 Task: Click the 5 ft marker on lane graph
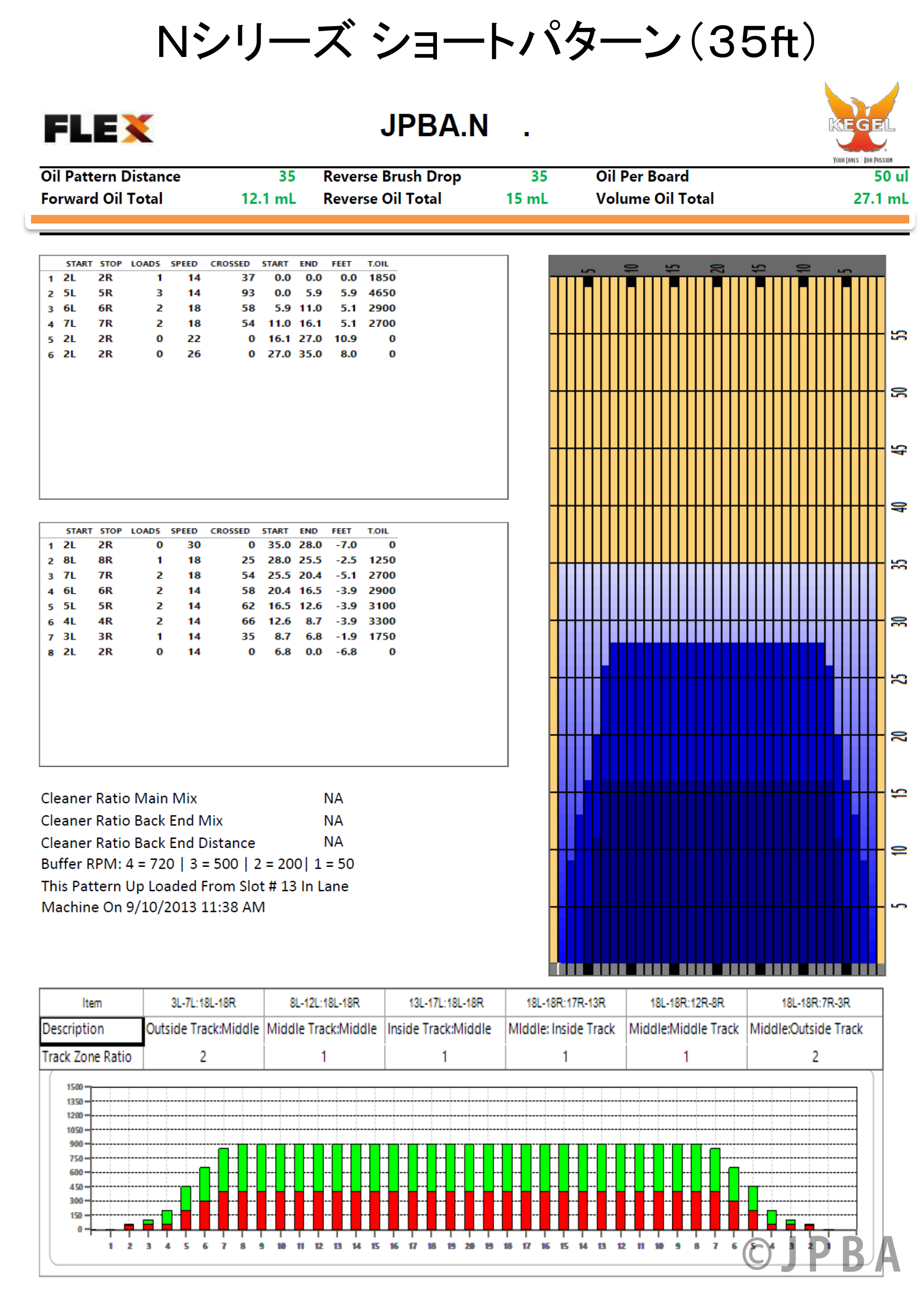(898, 905)
